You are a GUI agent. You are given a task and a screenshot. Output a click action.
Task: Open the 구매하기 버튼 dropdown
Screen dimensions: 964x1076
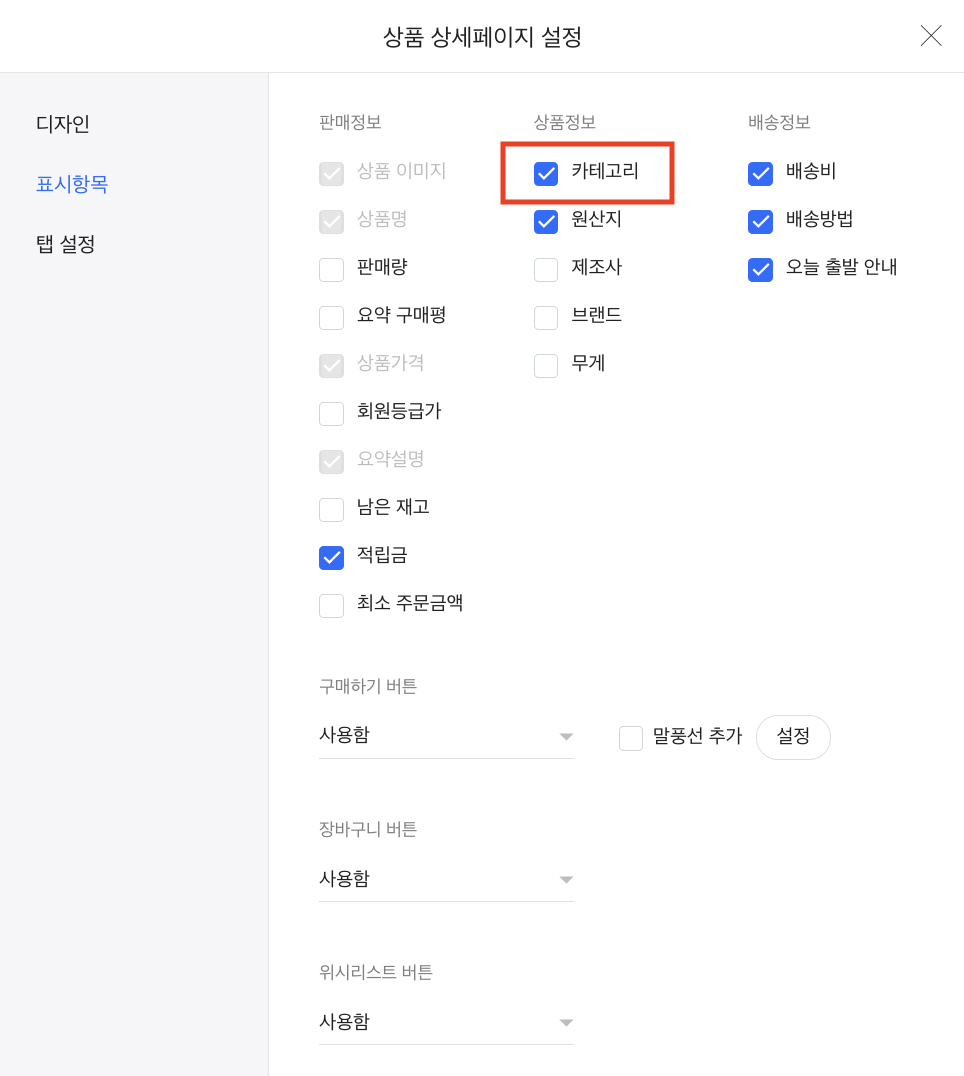click(446, 736)
